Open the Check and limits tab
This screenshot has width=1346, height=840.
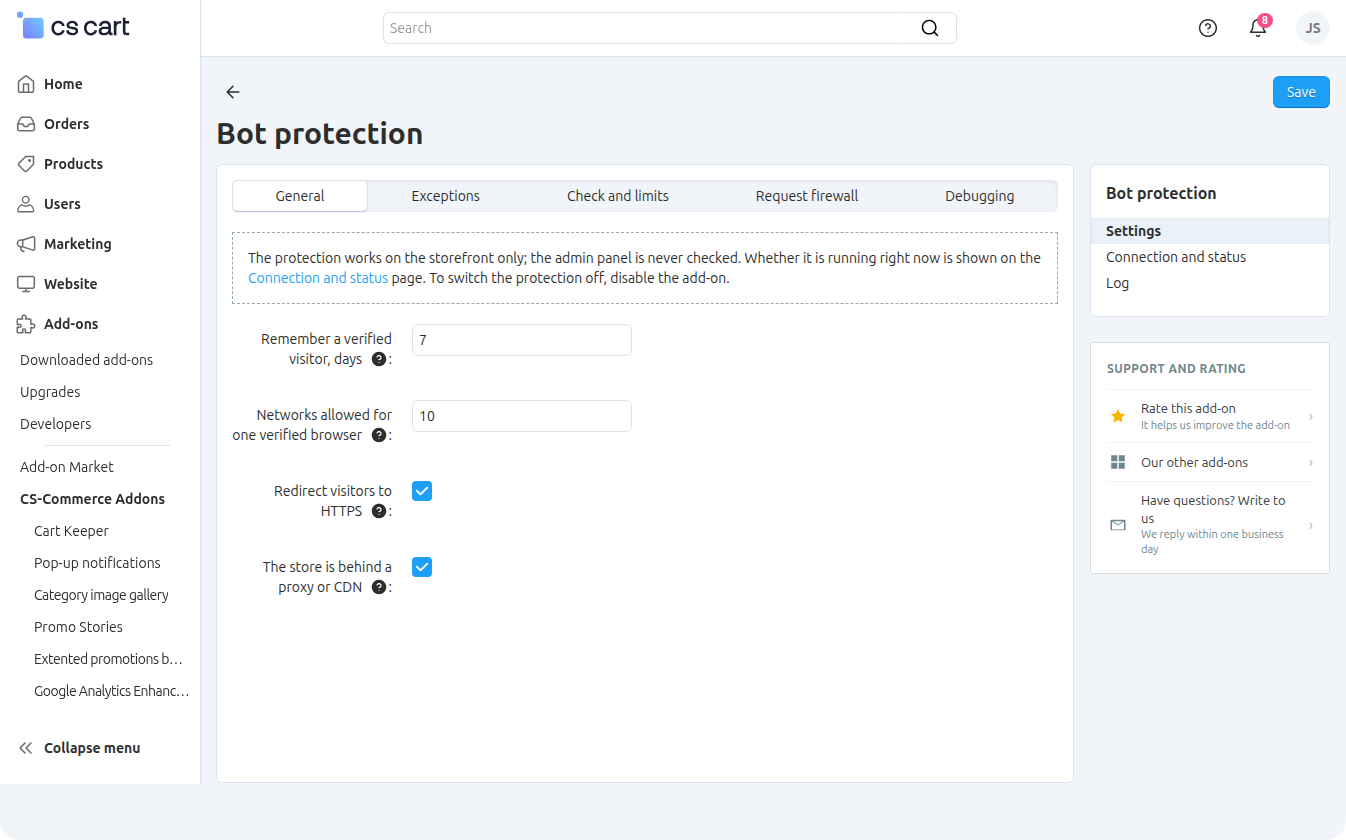coord(618,196)
